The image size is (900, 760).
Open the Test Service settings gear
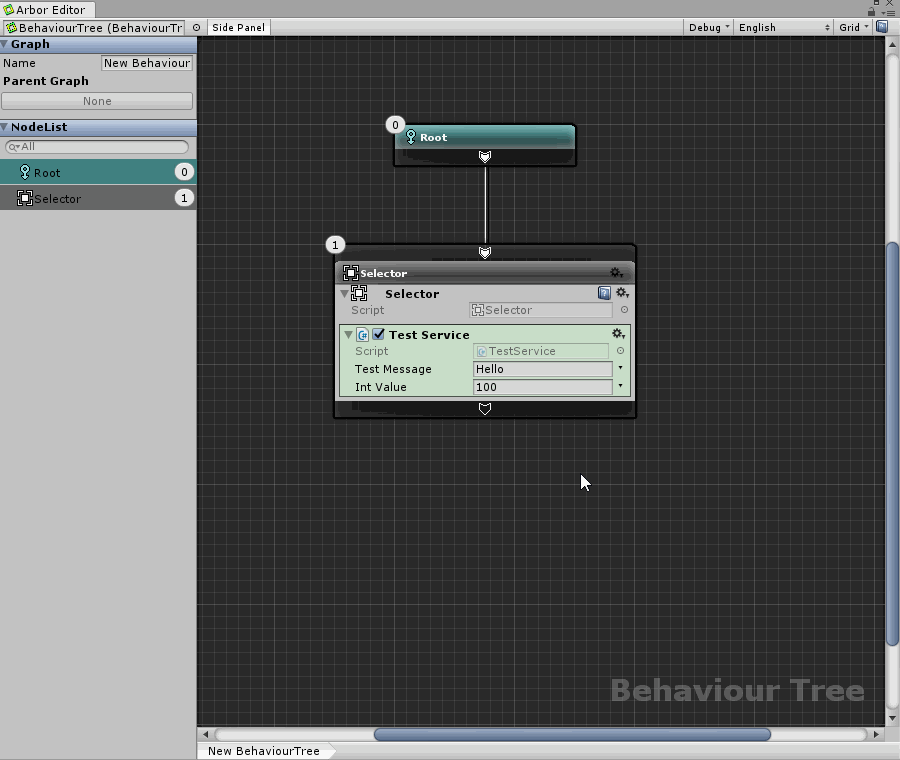pyautogui.click(x=618, y=334)
